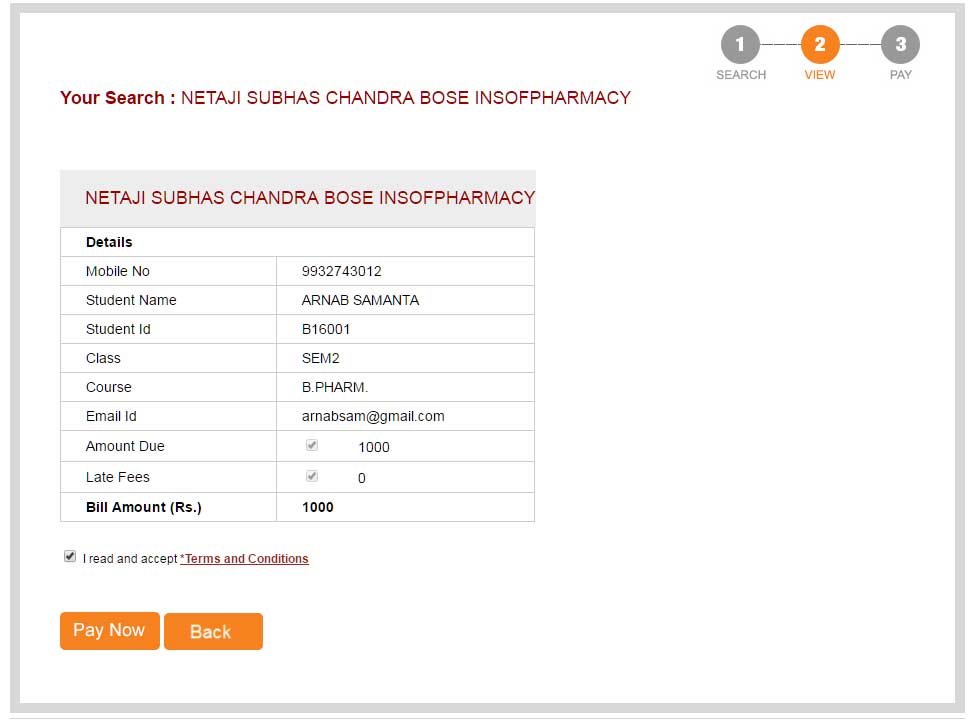
Task: Toggle the Late Fees checkbox
Action: tap(312, 476)
